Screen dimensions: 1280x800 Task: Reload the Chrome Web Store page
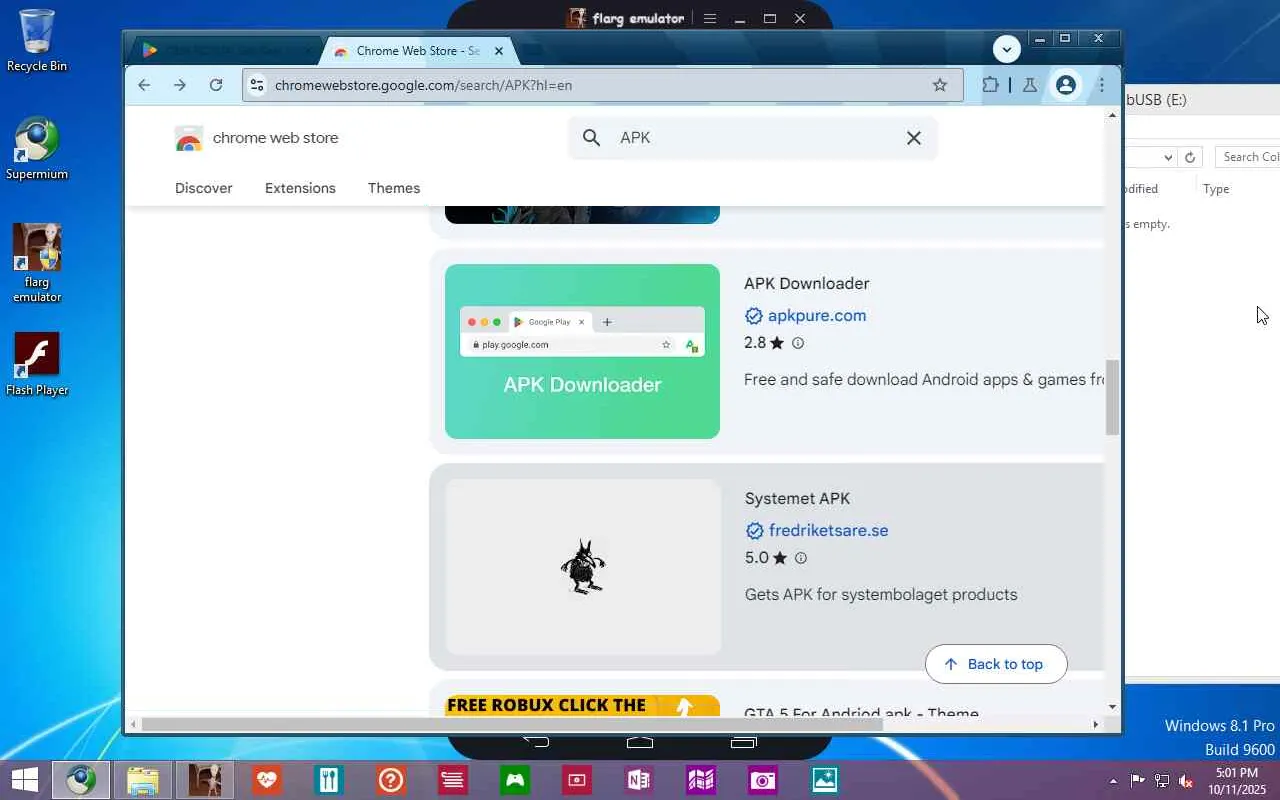coord(216,85)
